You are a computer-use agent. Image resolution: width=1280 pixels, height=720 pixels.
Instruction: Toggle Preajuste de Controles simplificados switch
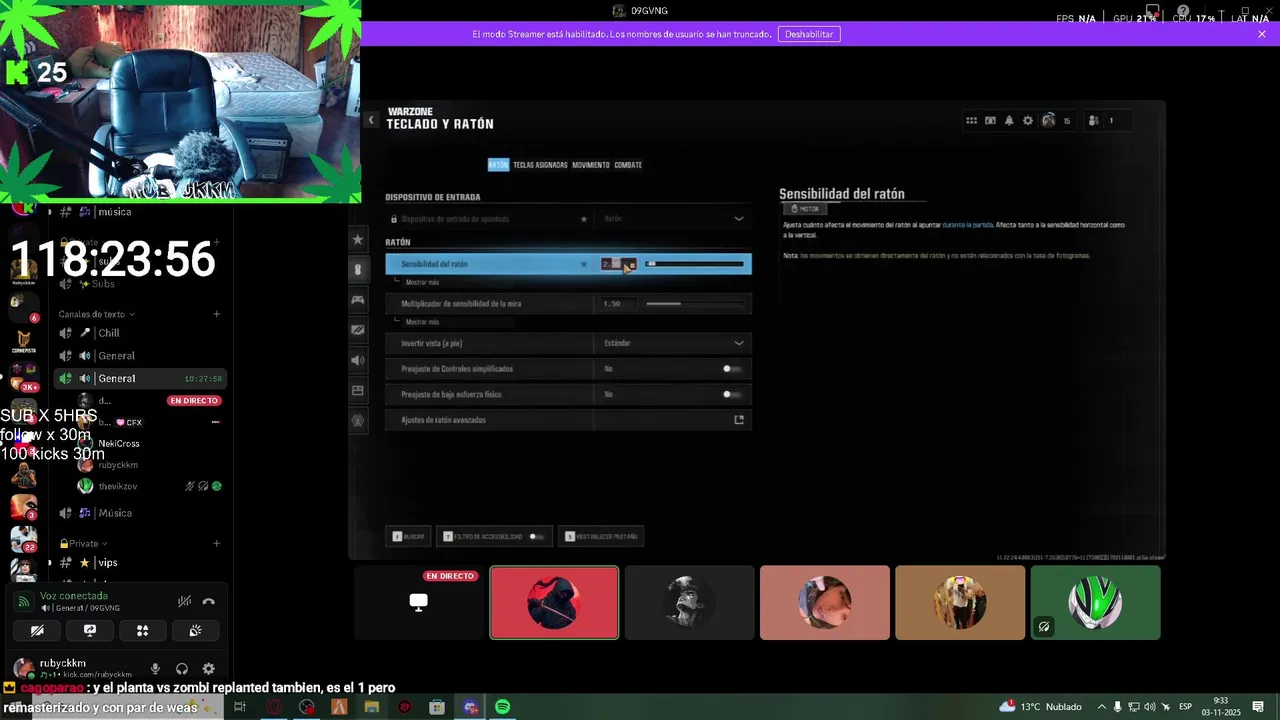(732, 369)
